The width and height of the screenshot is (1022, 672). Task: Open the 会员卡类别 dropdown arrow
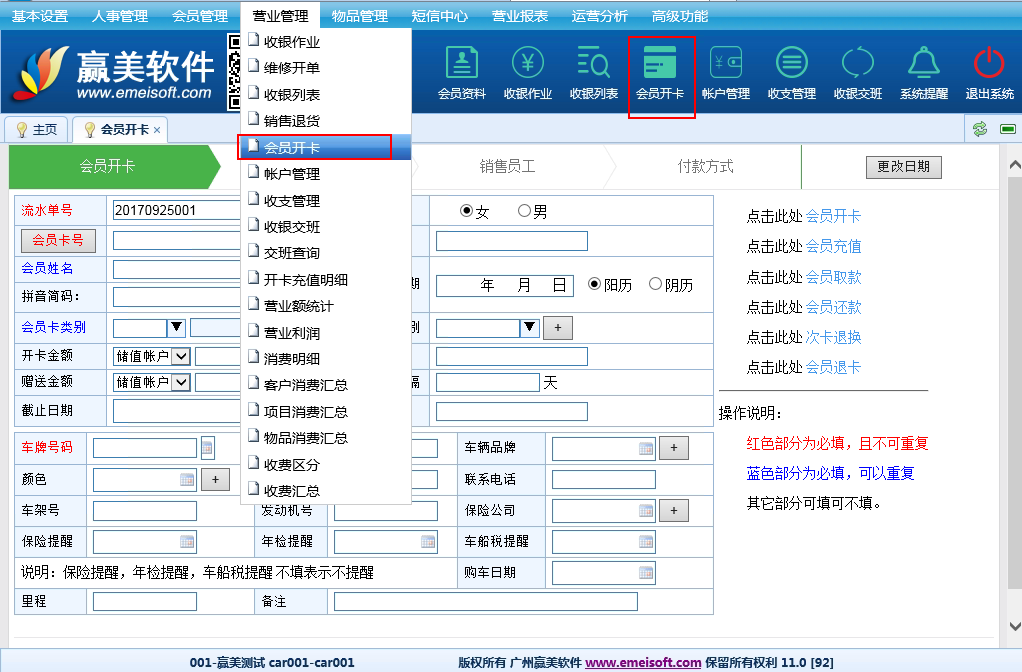[176, 327]
